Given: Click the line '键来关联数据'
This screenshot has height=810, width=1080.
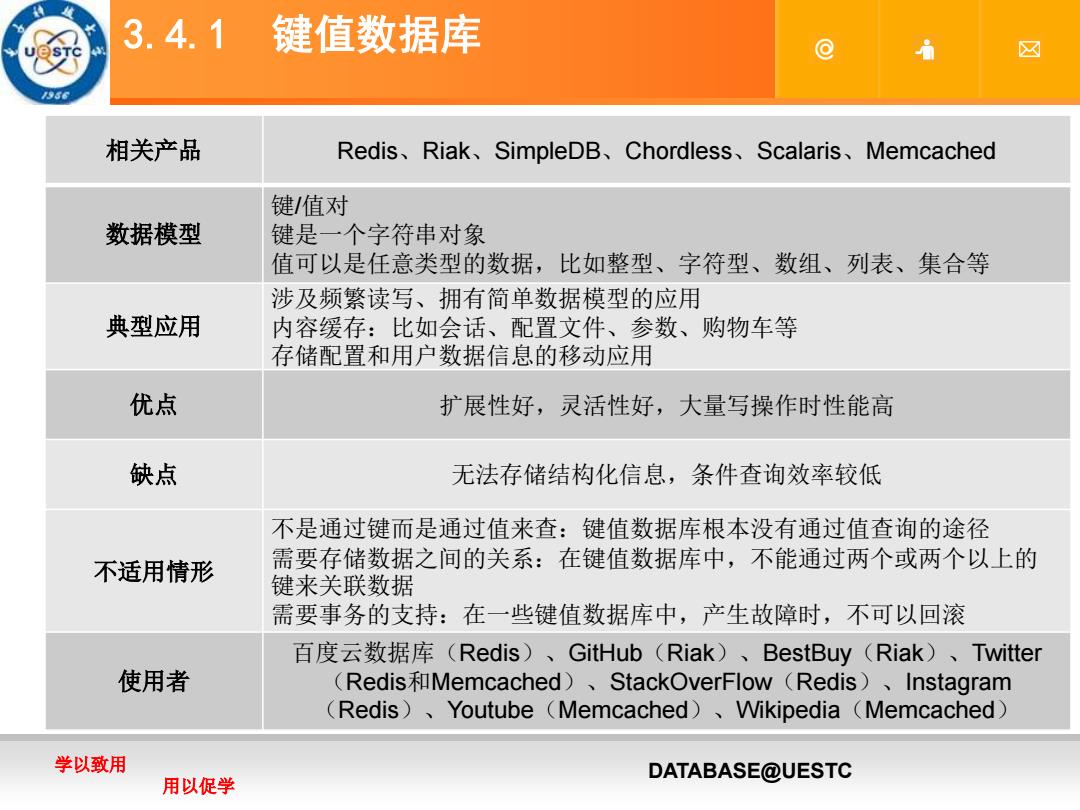Looking at the screenshot, I should 343,585.
